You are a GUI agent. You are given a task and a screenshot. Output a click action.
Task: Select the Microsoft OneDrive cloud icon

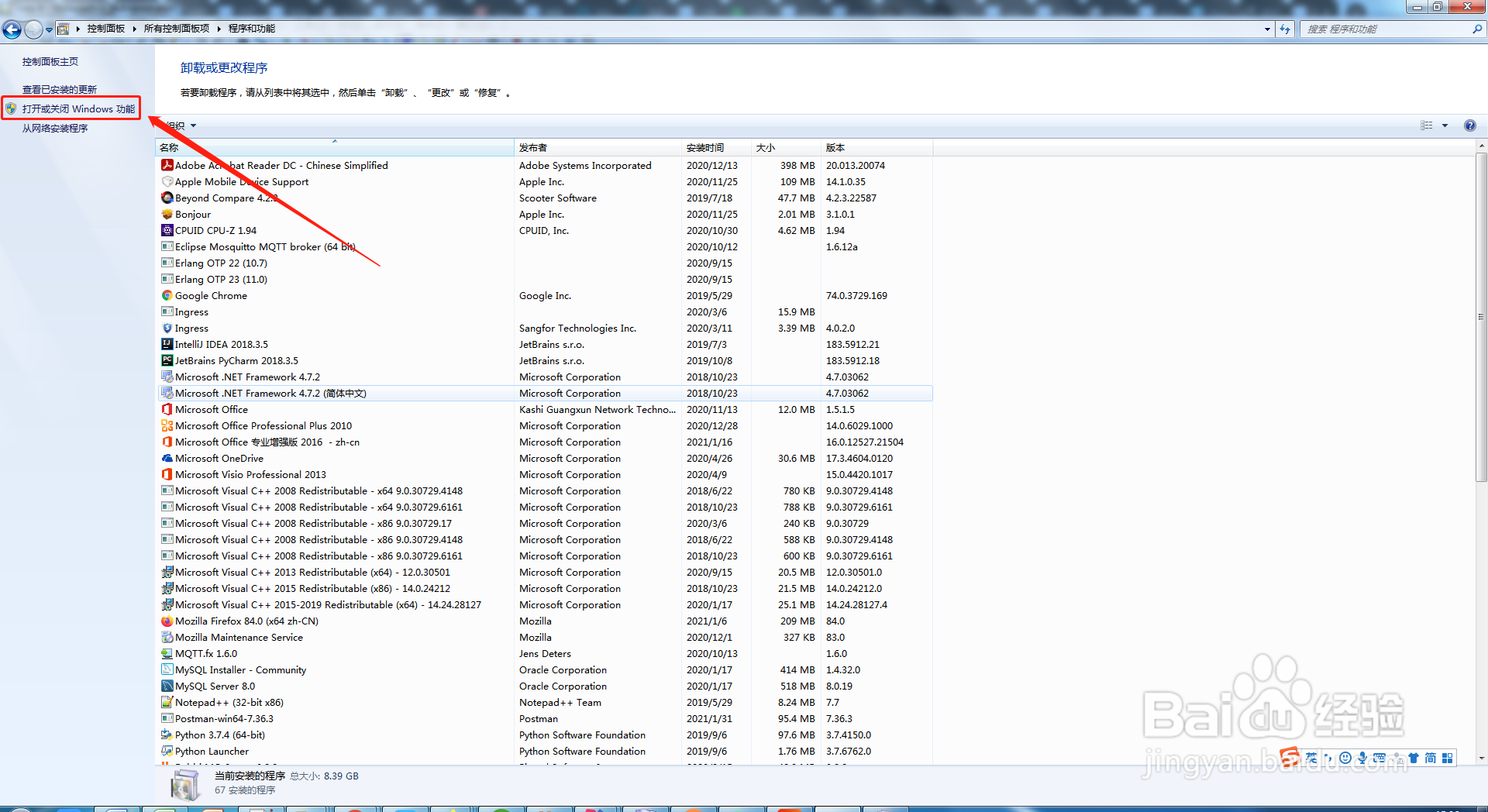167,458
